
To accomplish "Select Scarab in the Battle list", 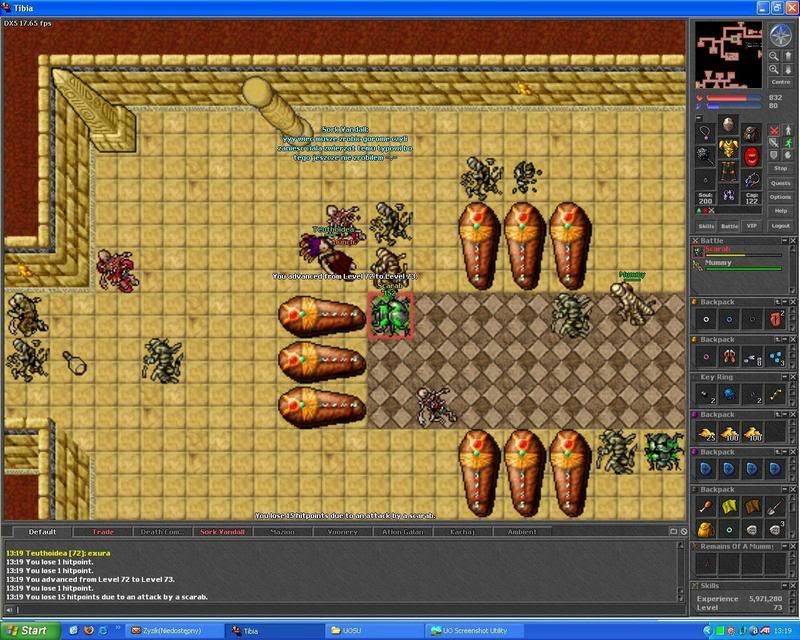I will 738,251.
